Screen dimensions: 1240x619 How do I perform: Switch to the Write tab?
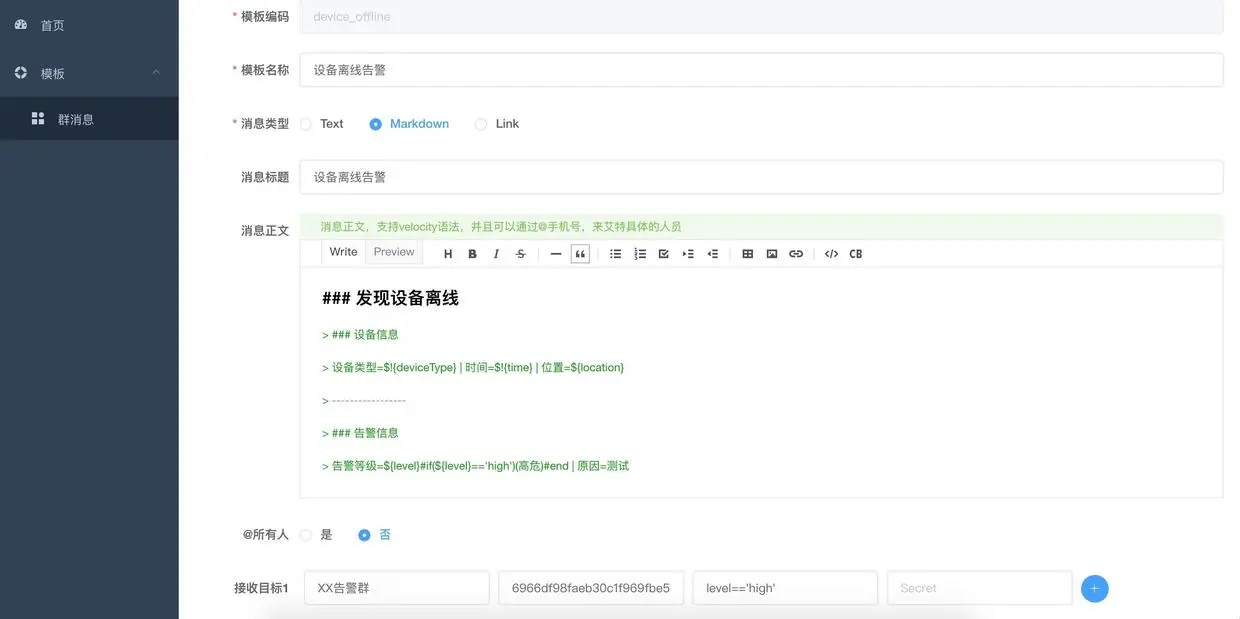[343, 252]
